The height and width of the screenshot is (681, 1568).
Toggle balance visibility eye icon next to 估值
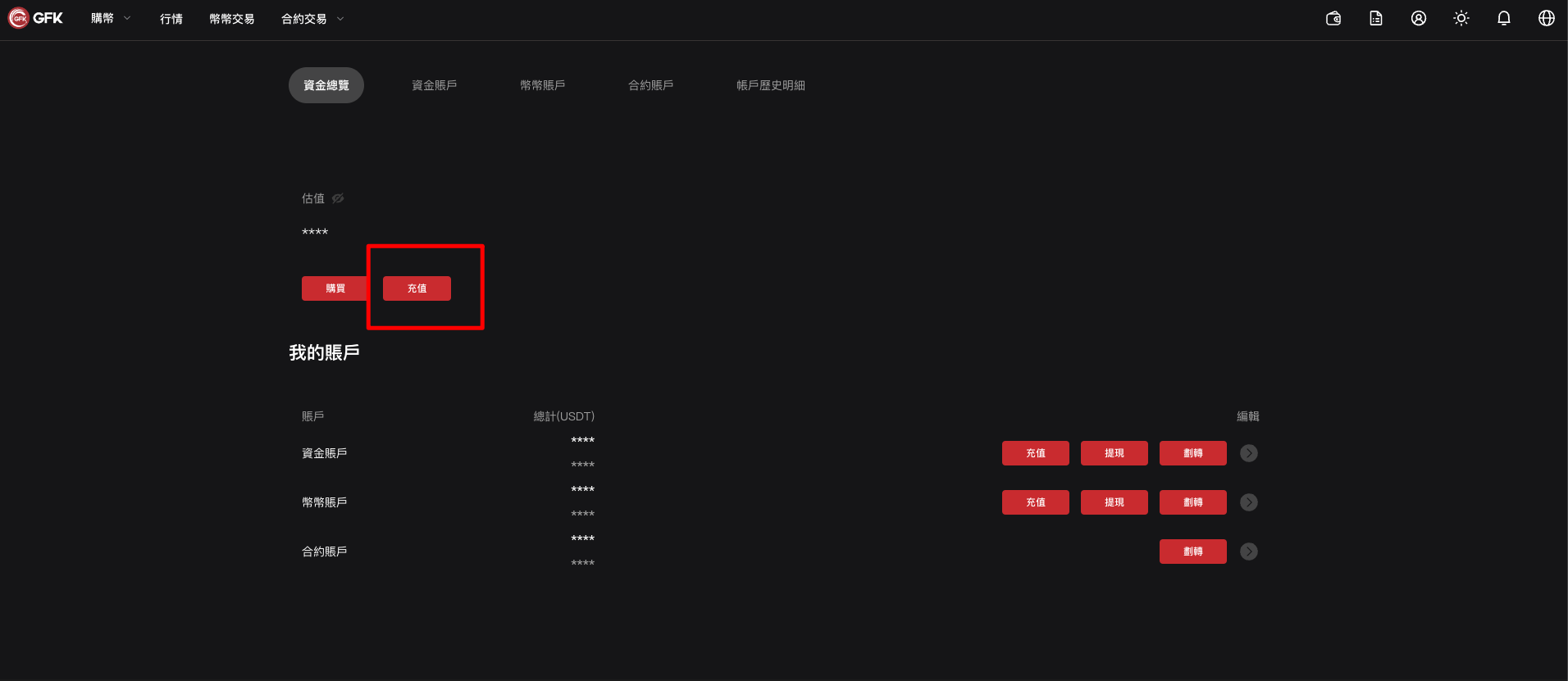tap(338, 198)
